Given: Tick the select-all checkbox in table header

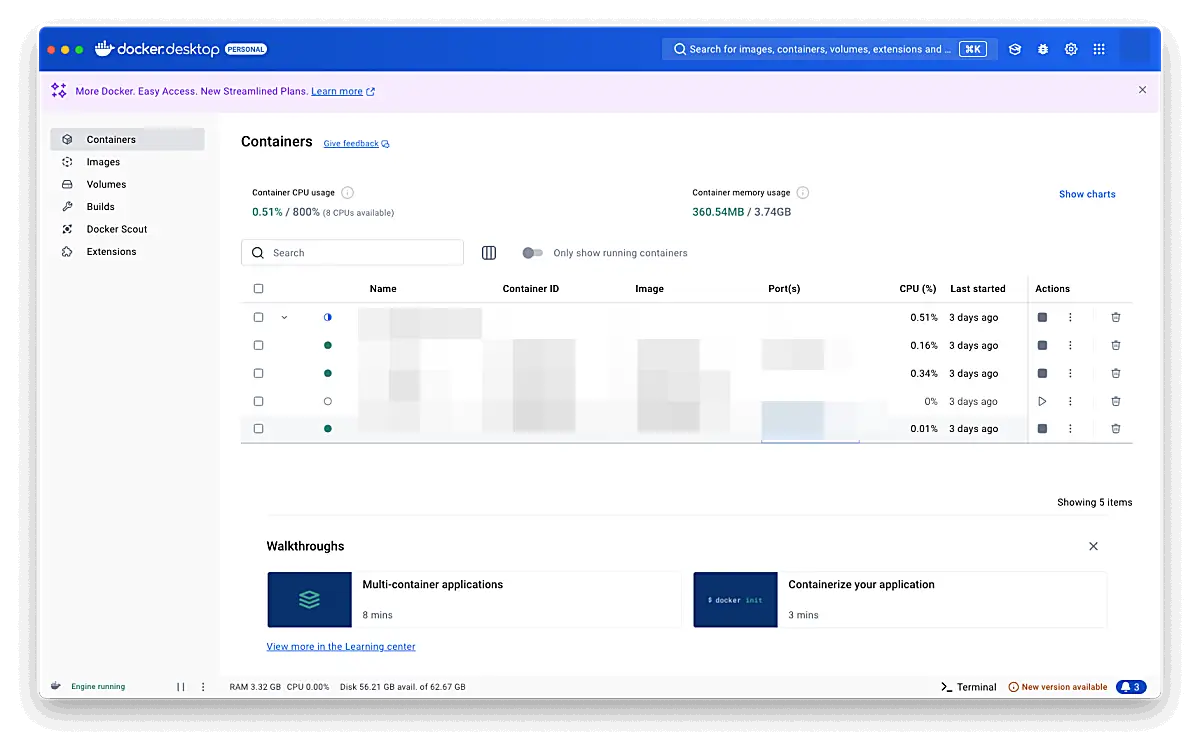Looking at the screenshot, I should 258,288.
